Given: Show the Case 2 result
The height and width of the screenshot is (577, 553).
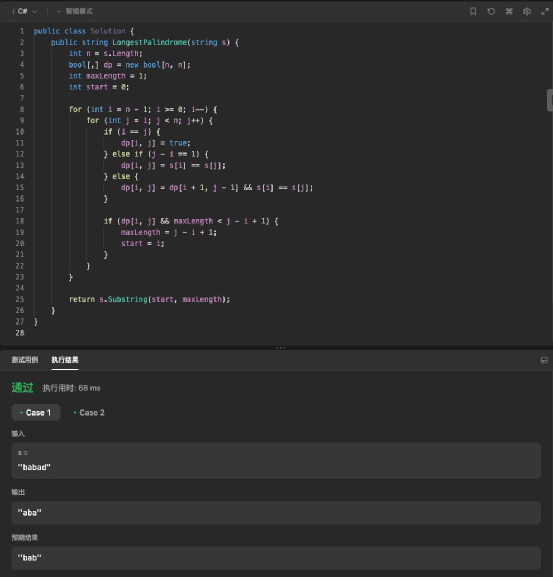Looking at the screenshot, I should 89,413.
